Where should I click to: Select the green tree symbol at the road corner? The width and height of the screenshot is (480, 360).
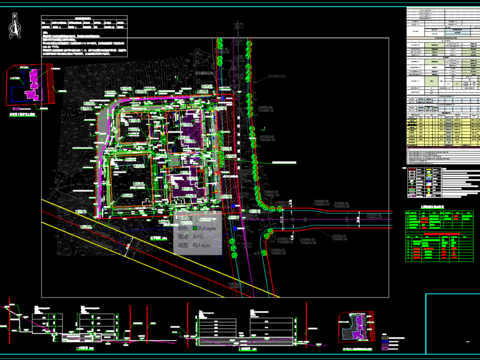point(273,209)
